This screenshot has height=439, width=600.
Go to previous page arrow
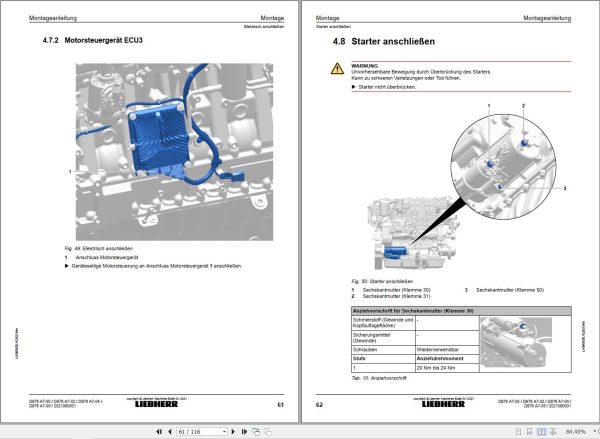170,431
